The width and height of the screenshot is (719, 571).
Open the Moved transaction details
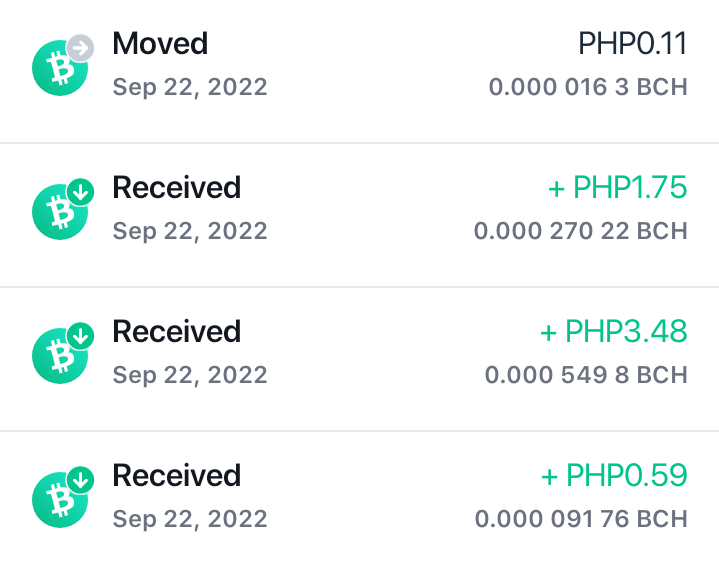(360, 71)
